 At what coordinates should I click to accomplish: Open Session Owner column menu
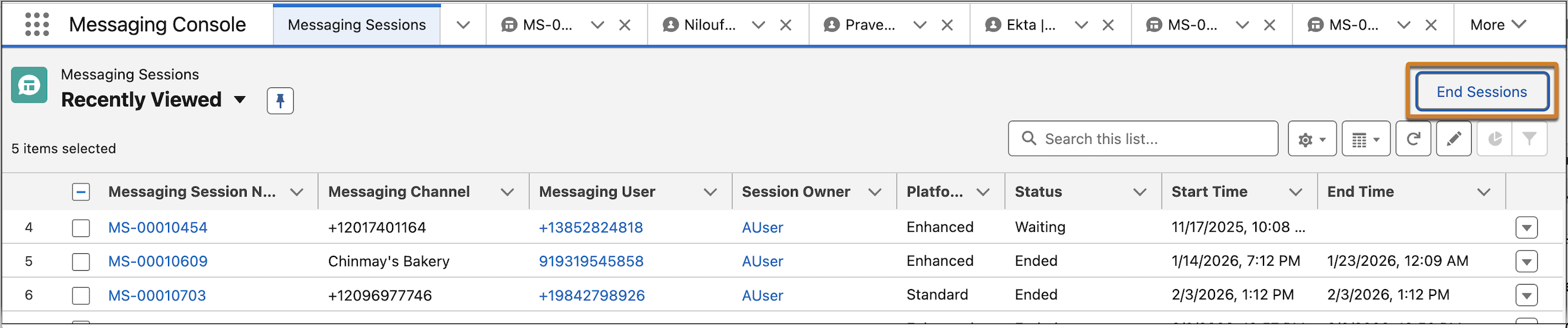pos(875,192)
